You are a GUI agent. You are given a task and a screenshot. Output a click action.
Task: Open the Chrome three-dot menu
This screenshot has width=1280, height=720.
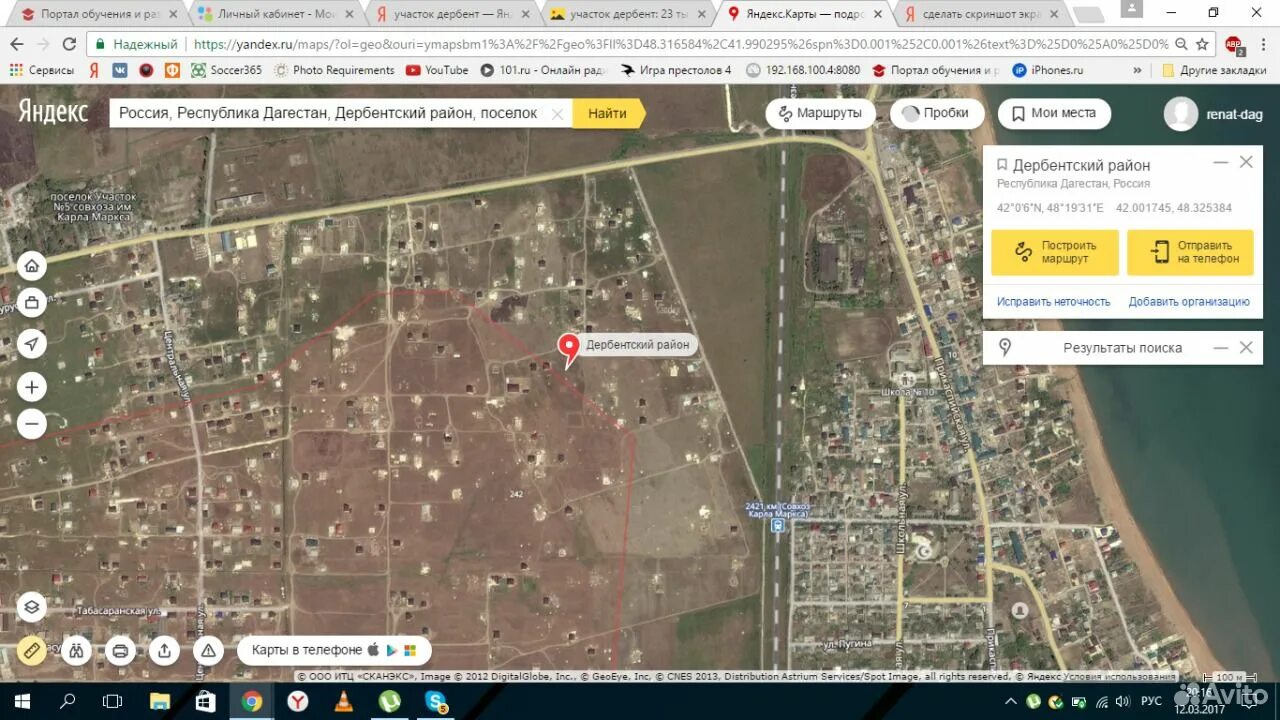point(1262,45)
